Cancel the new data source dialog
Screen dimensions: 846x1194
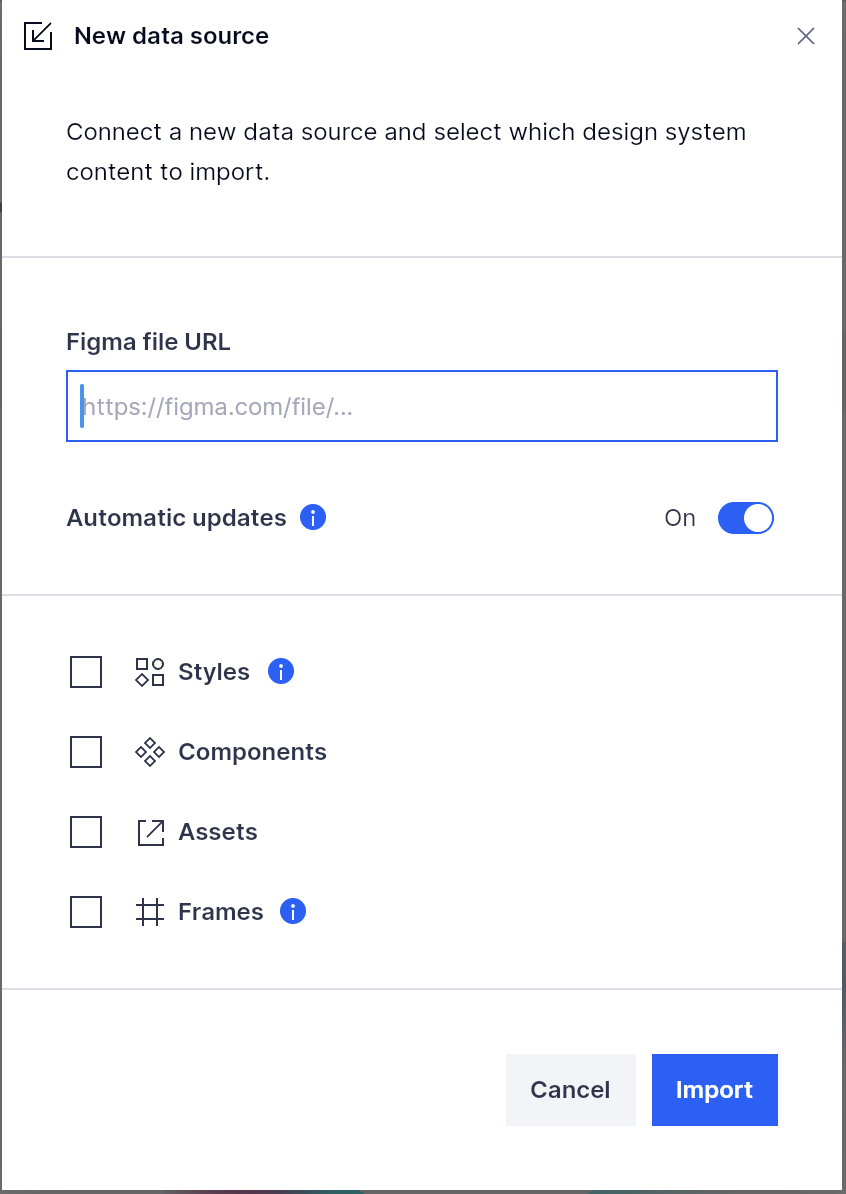point(570,1090)
